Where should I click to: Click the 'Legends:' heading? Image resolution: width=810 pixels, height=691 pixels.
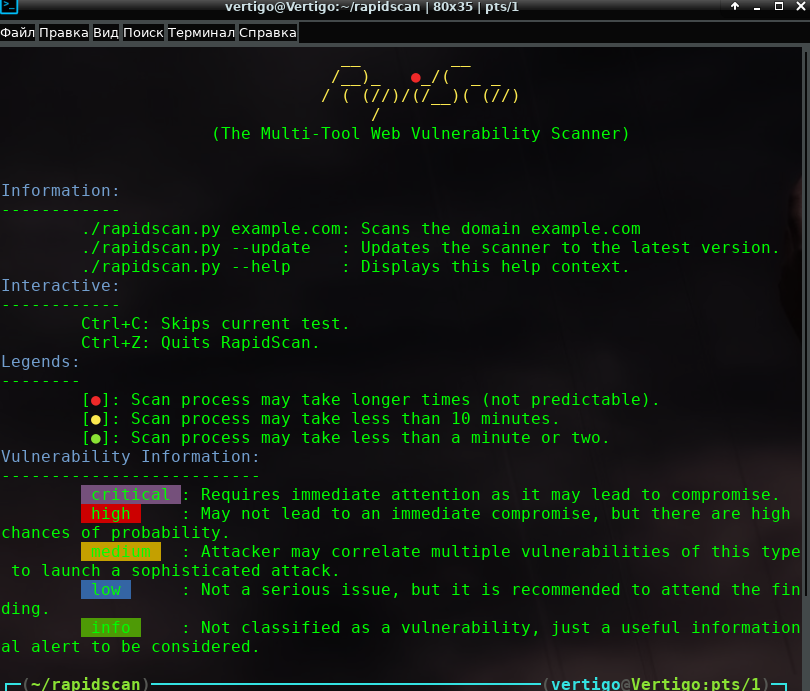click(x=40, y=362)
